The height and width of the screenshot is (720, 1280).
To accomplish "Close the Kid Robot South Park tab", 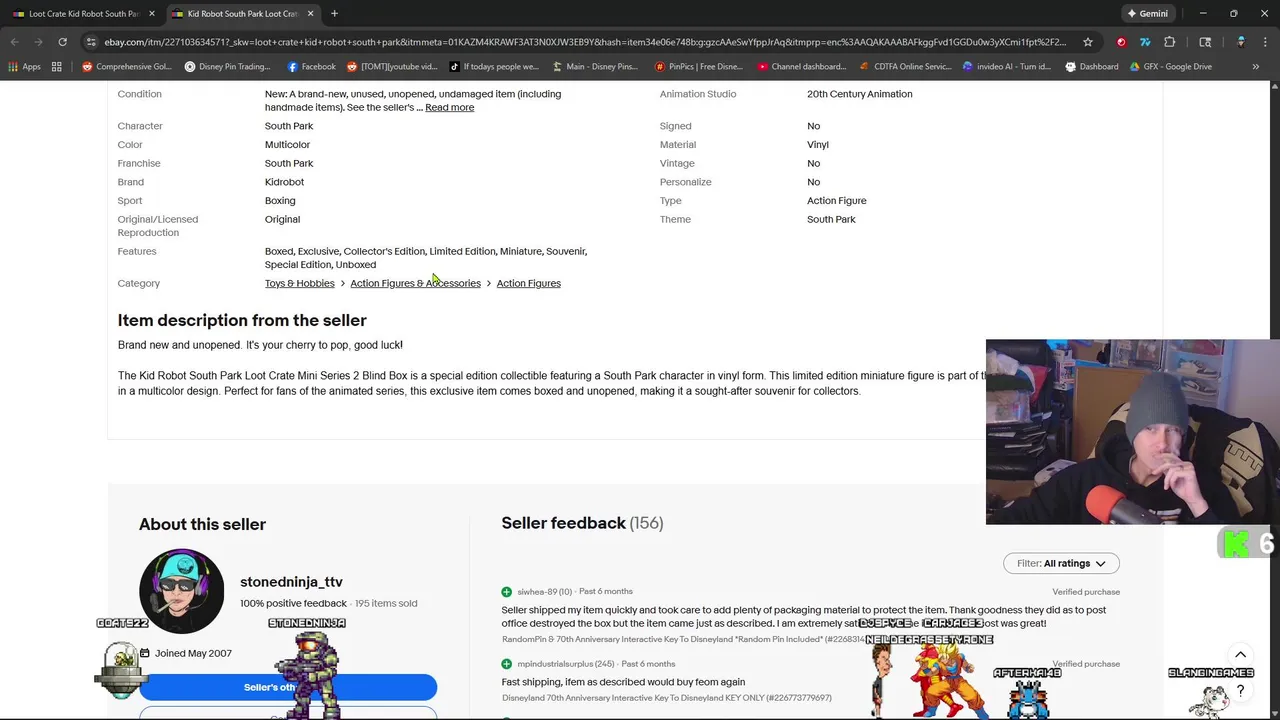I will pos(310,13).
